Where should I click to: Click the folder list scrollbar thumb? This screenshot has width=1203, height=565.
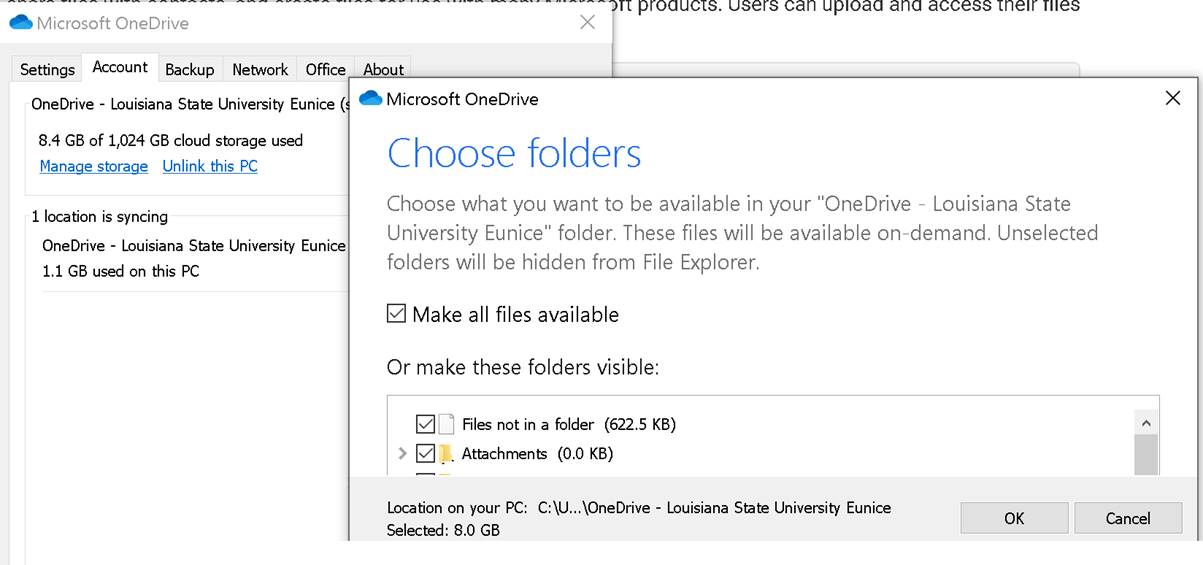click(1146, 455)
